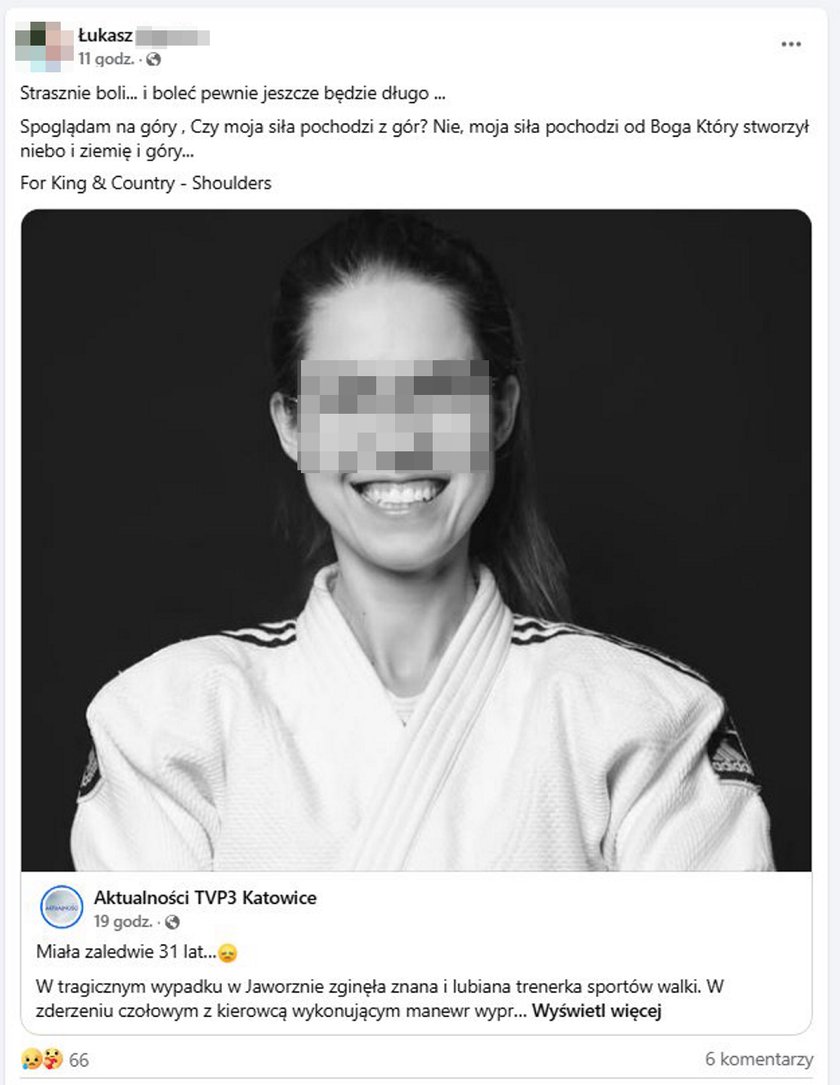Image resolution: width=840 pixels, height=1085 pixels.
Task: Click the 'Strasznie boli' post text
Action: click(x=232, y=93)
